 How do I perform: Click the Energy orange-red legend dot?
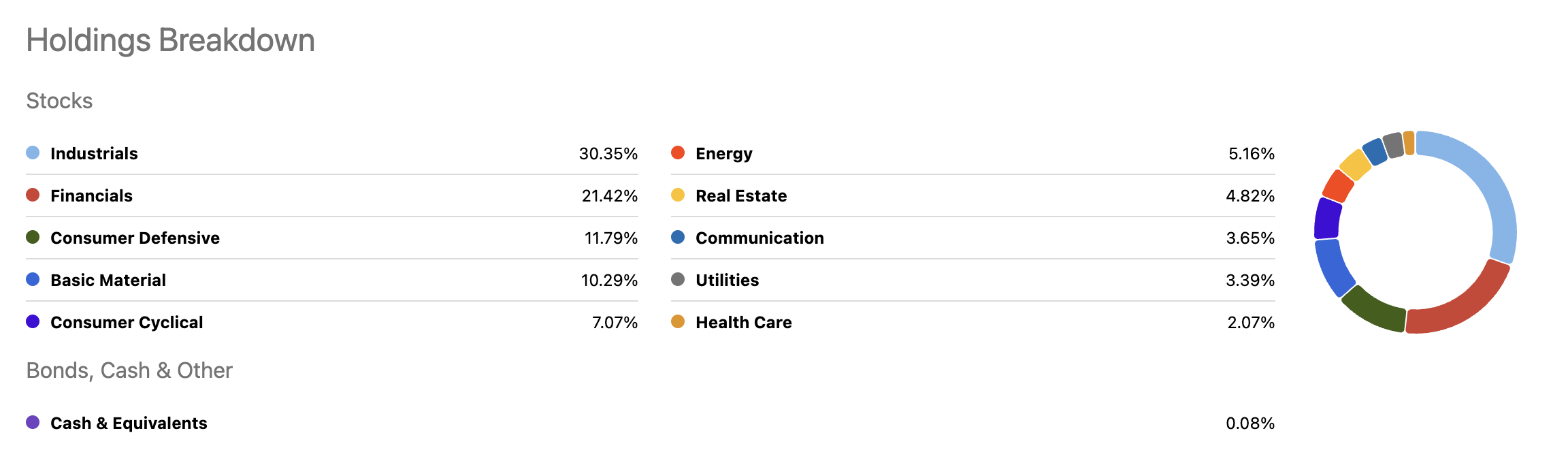pos(678,153)
